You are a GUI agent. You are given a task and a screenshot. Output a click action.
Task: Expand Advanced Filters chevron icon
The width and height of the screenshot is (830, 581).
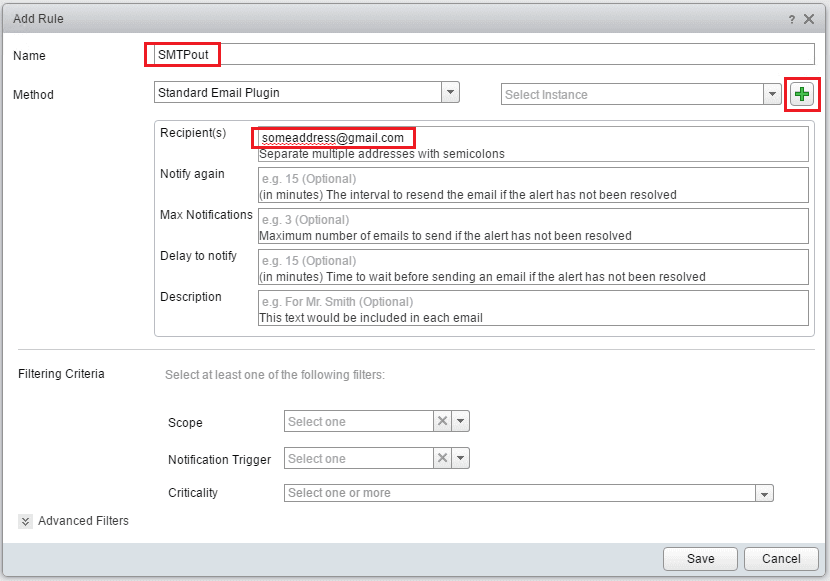tap(25, 521)
